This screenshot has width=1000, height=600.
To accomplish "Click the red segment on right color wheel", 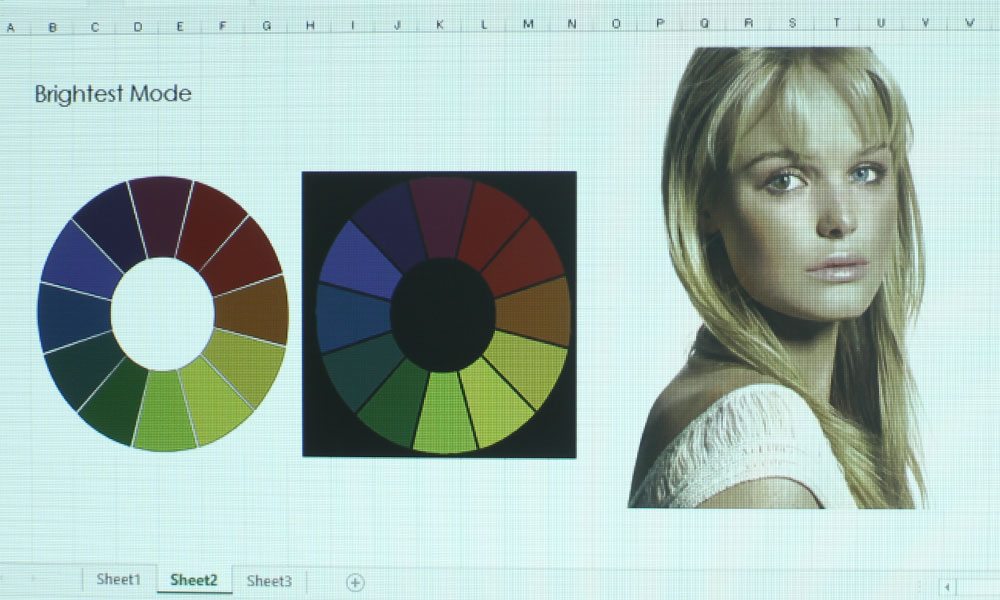I will pos(494,222).
